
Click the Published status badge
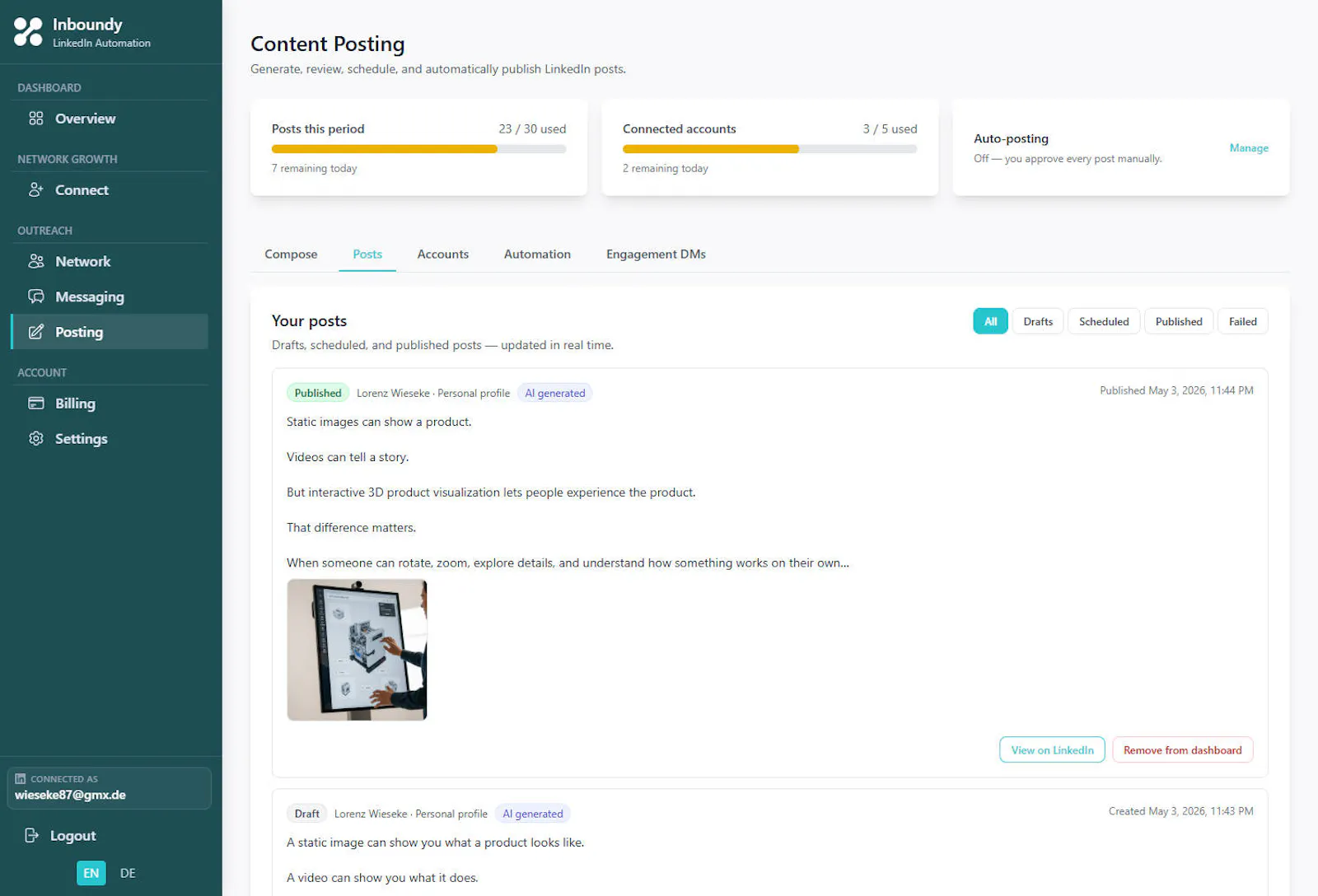coord(318,394)
